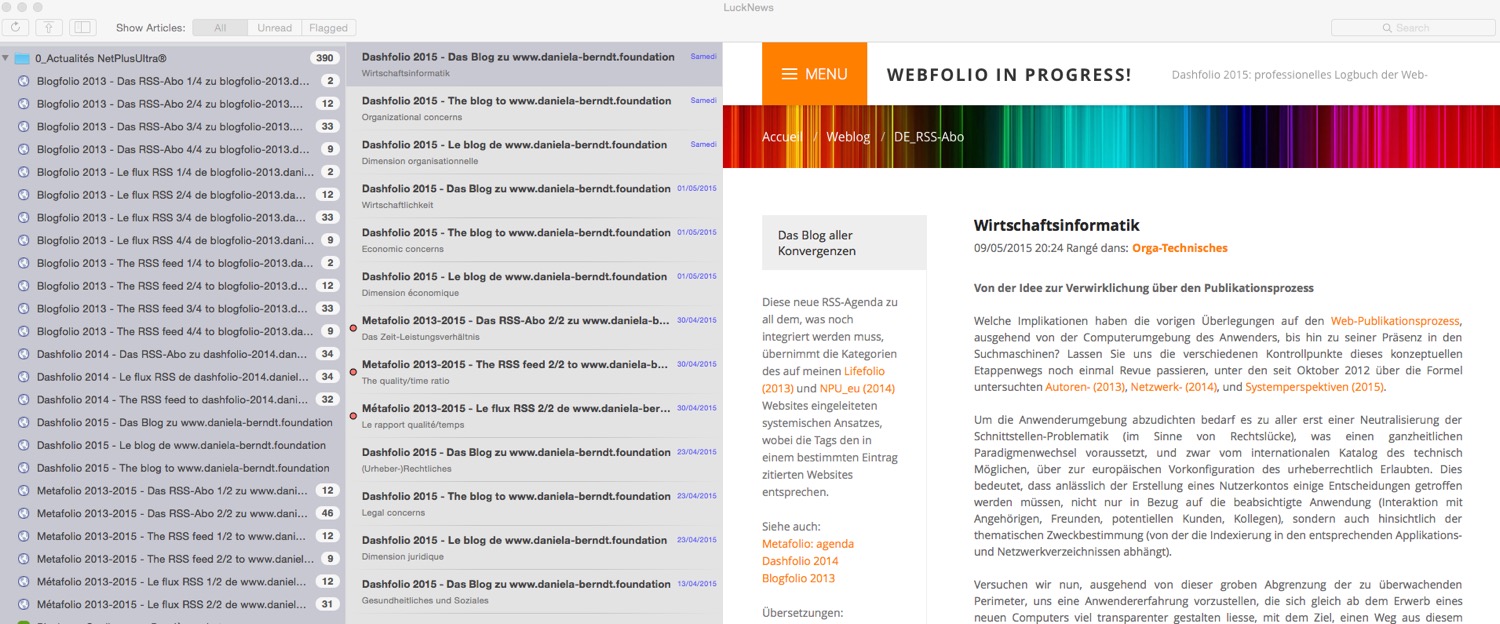The height and width of the screenshot is (624, 1500).
Task: Switch Show Articles filter to Unread
Action: [x=274, y=27]
